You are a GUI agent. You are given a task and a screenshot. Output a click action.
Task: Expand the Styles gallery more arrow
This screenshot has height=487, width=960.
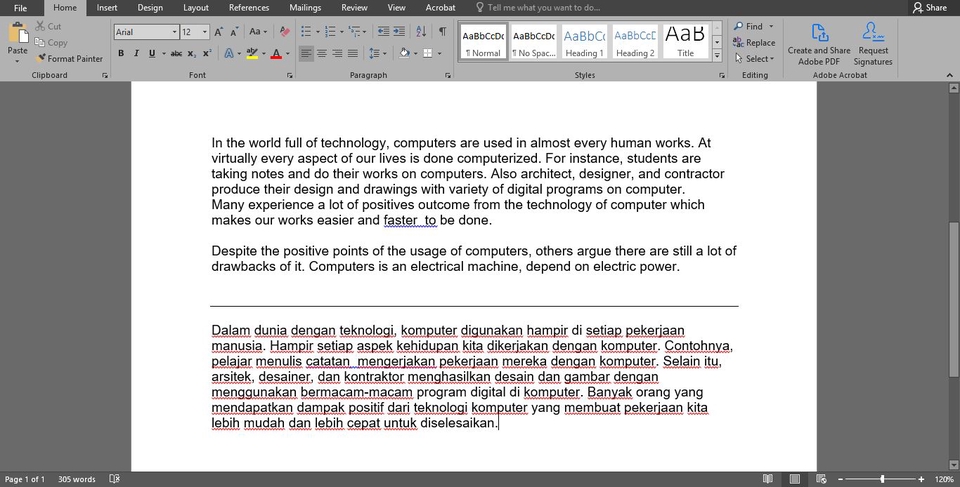(x=718, y=56)
